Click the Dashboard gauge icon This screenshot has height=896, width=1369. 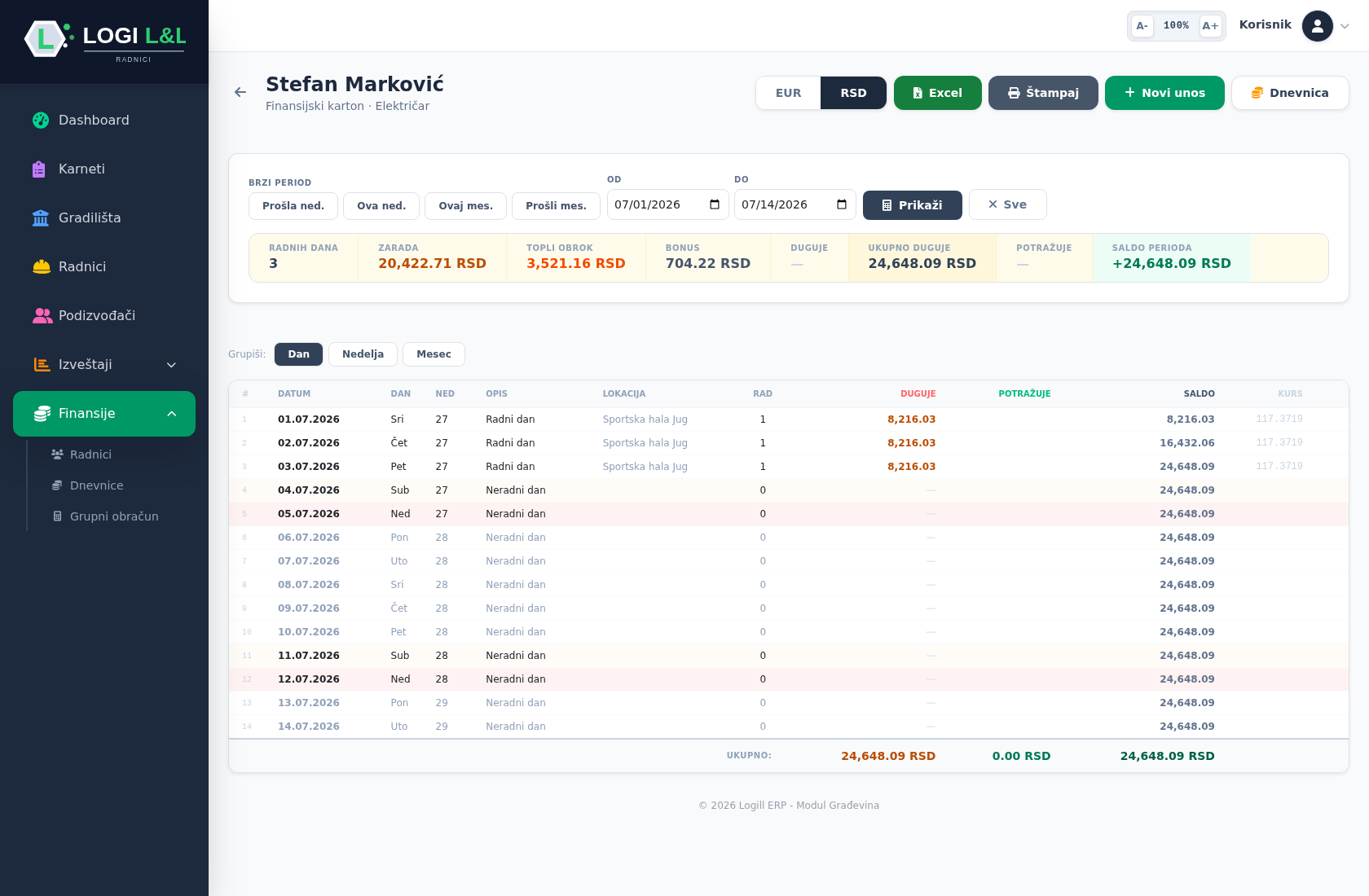point(41,120)
